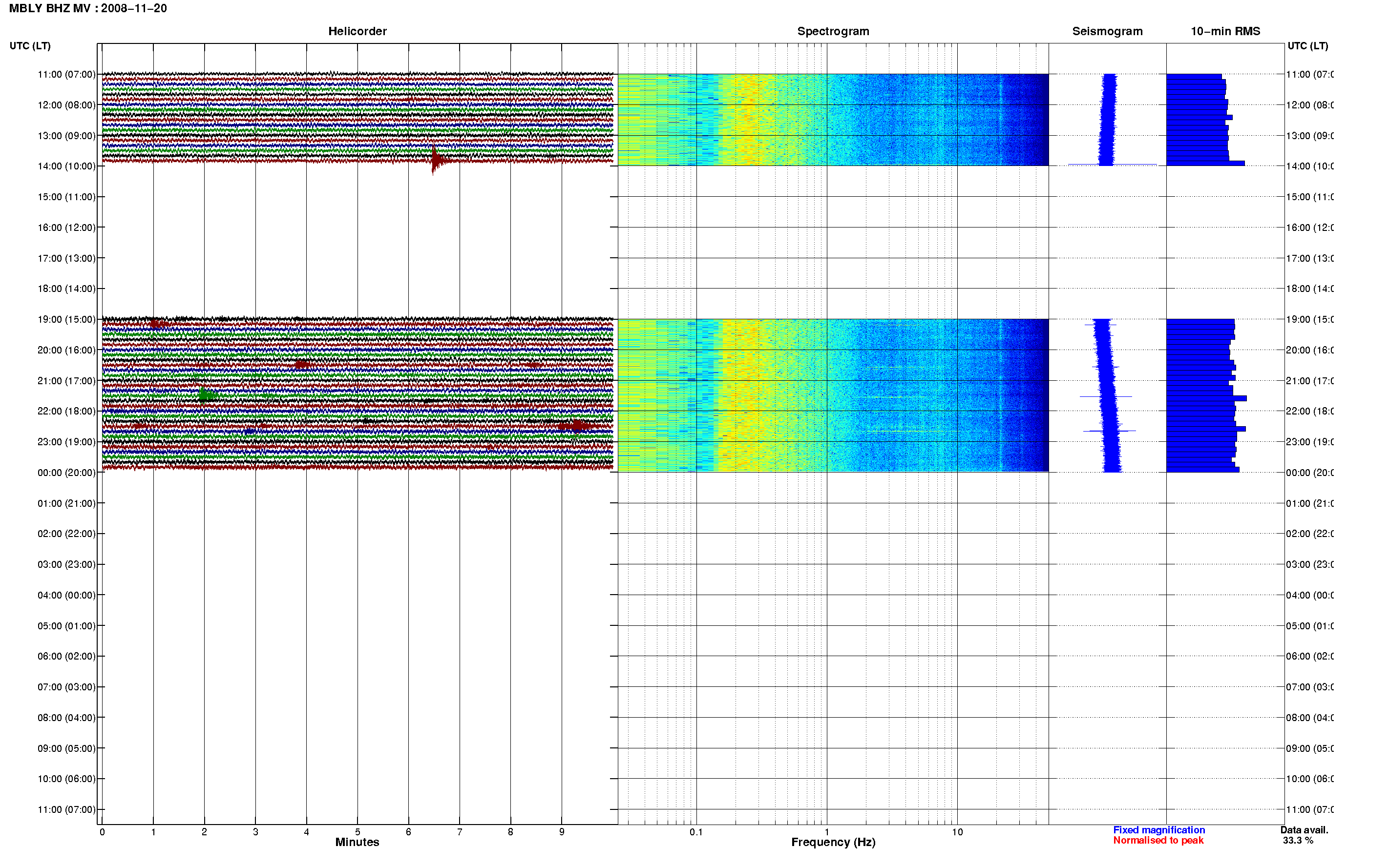Click the 07:00 (03:00) left axis label
This screenshot has width=1389, height=868.
click(66, 687)
